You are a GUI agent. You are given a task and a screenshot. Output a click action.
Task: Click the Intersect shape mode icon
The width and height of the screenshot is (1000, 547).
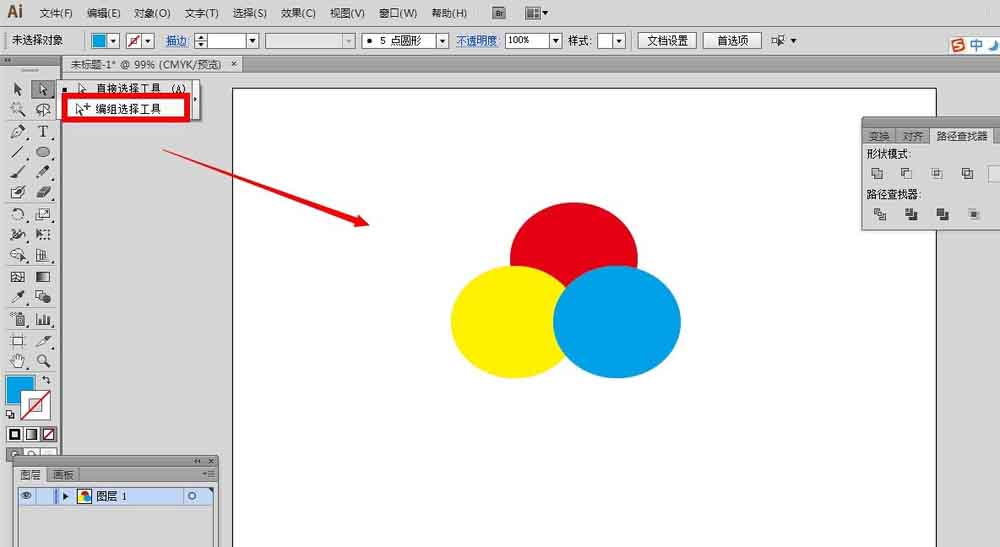tap(936, 173)
